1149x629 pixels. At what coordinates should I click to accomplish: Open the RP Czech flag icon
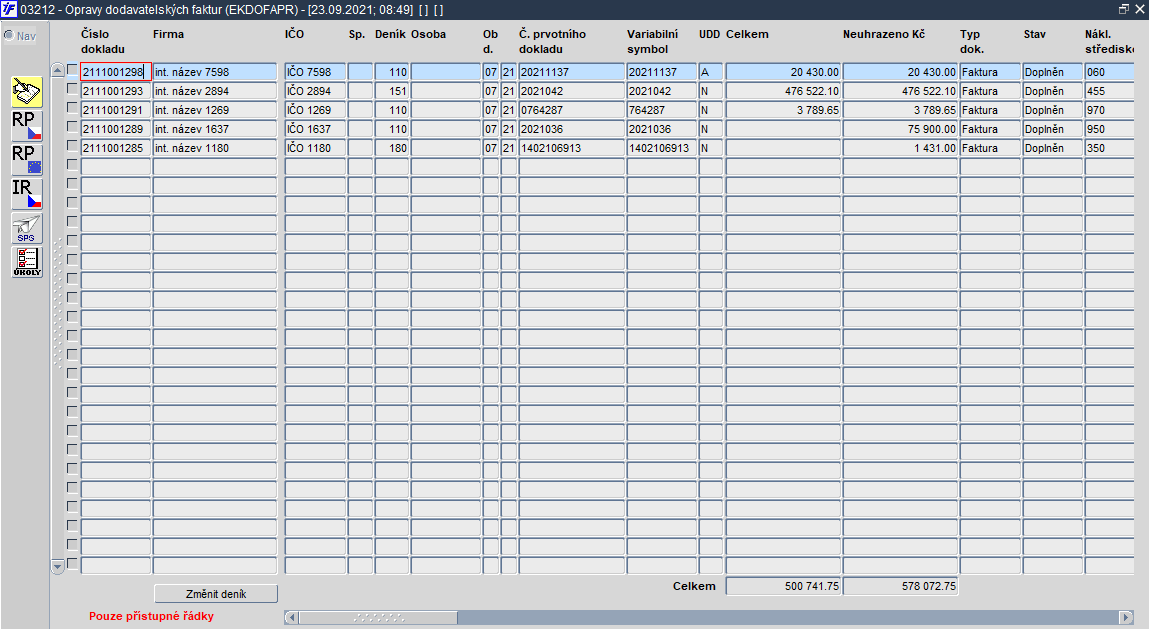[x=27, y=126]
